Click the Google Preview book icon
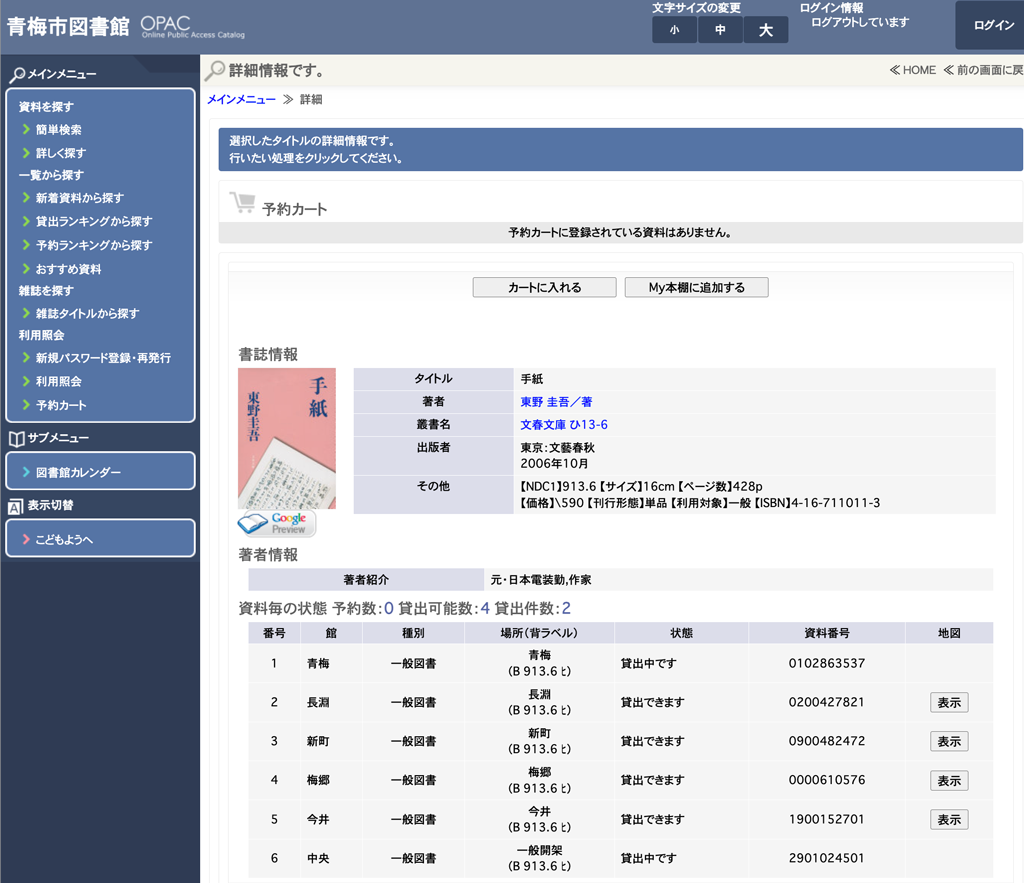Image resolution: width=1024 pixels, height=883 pixels. [277, 523]
